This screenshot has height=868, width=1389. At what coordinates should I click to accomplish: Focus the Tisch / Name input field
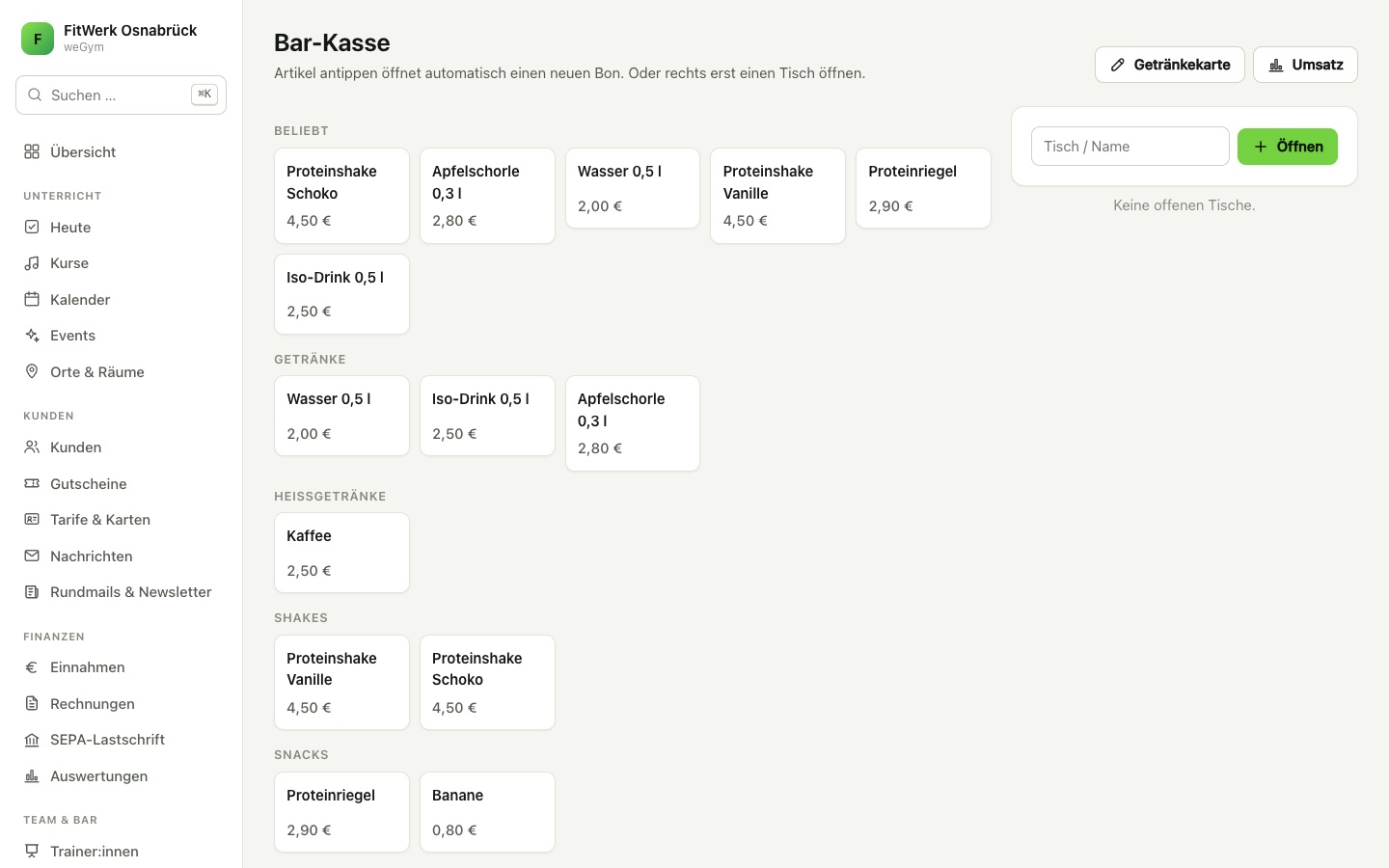1130,147
